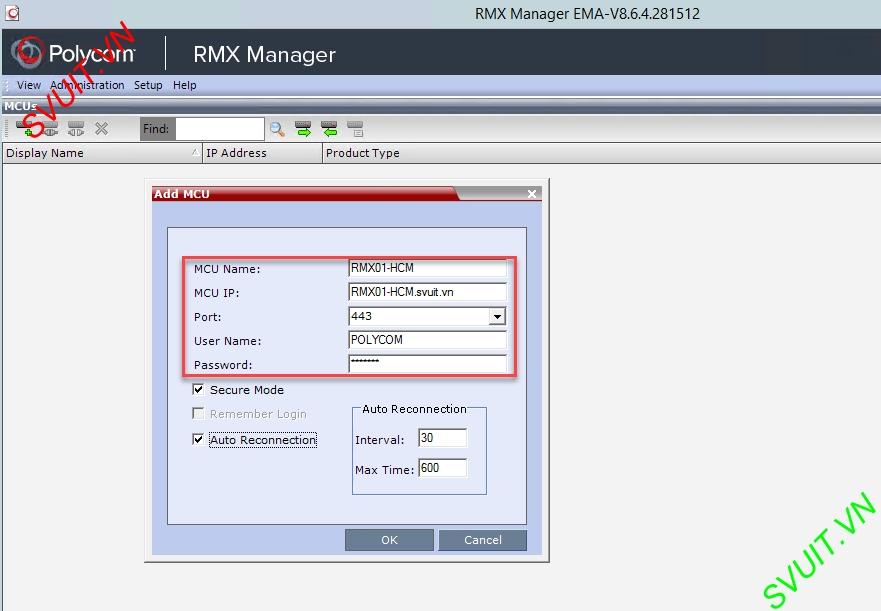The width and height of the screenshot is (881, 611).
Task: Click the Add MCU toolbar icon
Action: [x=25, y=129]
